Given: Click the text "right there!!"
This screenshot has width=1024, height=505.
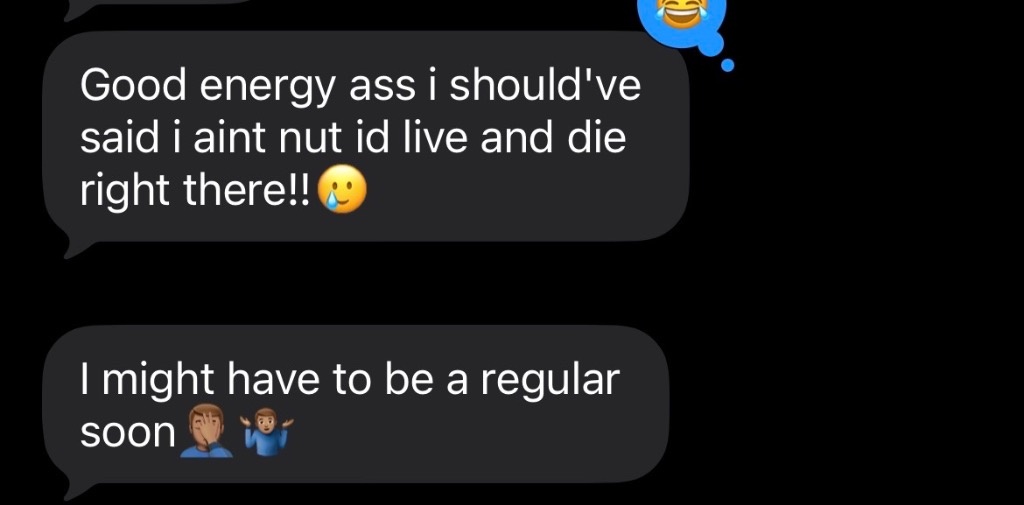Looking at the screenshot, I should [195, 192].
